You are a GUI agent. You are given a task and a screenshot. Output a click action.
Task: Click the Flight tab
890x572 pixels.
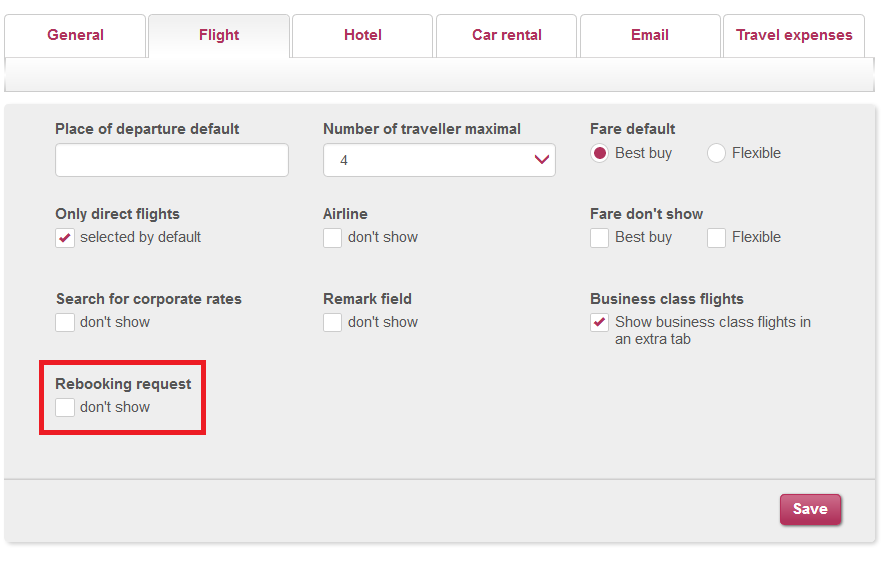[219, 35]
